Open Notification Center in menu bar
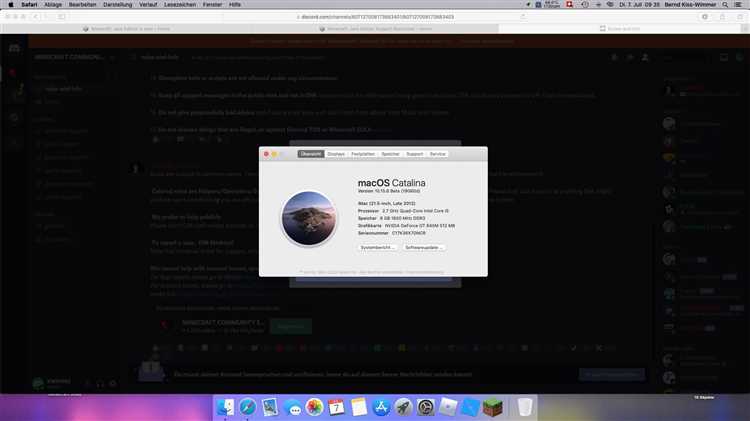Viewport: 750px width, 421px height. click(x=739, y=4)
